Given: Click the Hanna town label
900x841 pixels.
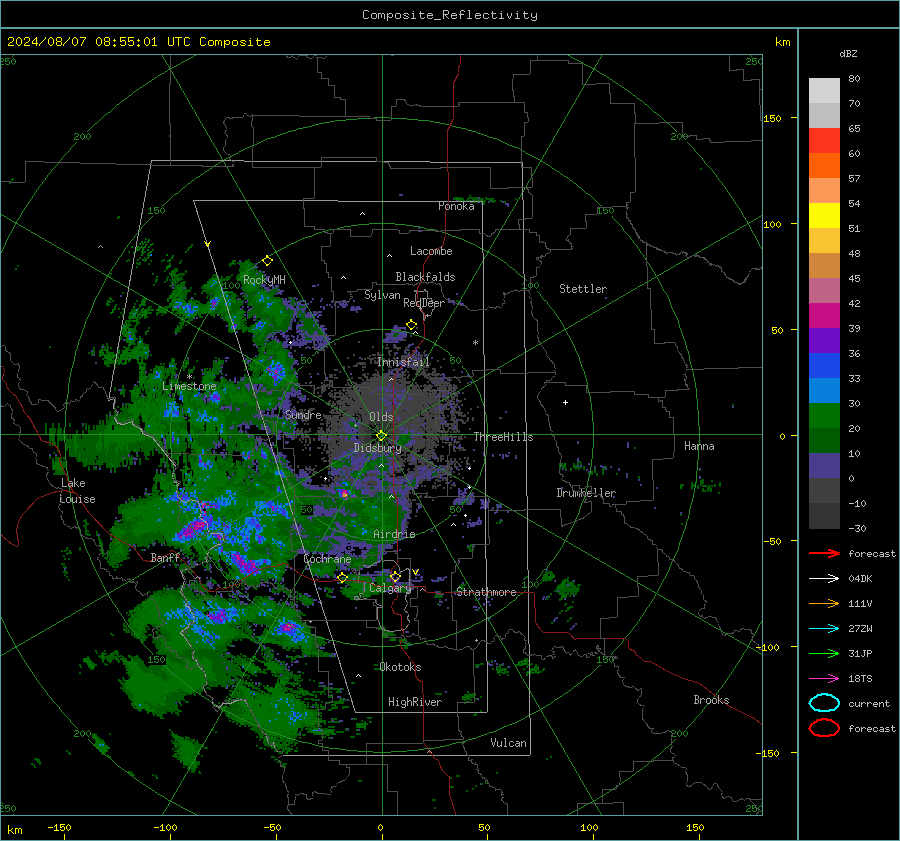Looking at the screenshot, I should [x=699, y=446].
